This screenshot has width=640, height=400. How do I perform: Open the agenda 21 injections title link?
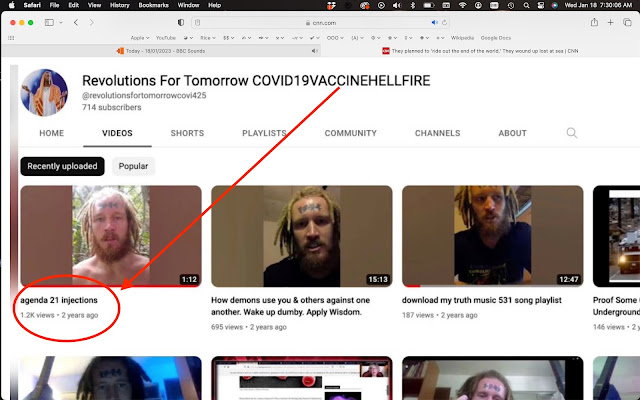(59, 300)
